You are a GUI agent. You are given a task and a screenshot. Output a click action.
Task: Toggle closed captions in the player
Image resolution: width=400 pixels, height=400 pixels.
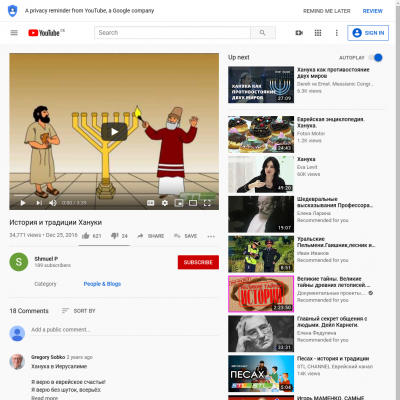[151, 203]
